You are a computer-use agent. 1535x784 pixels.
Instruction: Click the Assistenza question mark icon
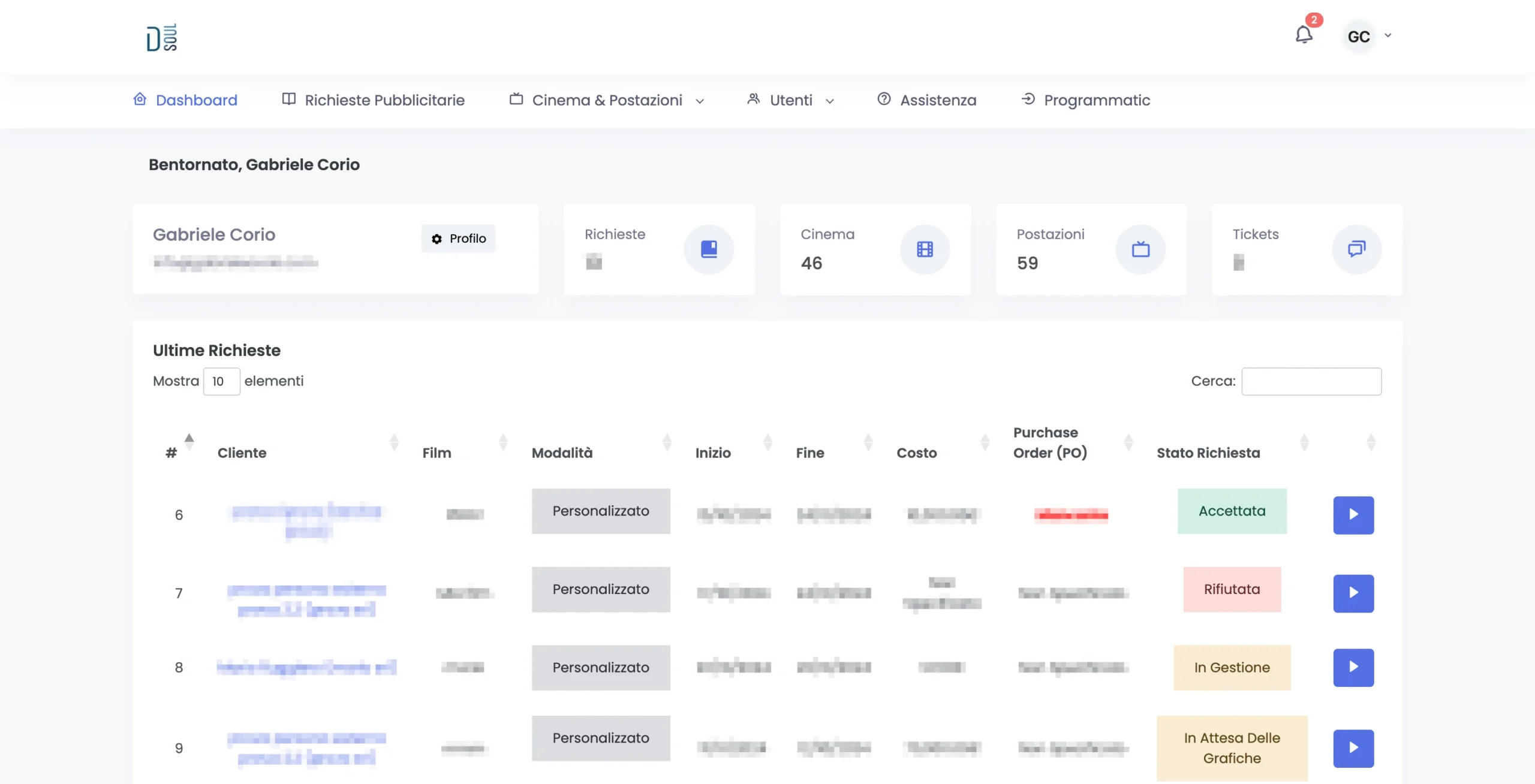(x=883, y=99)
